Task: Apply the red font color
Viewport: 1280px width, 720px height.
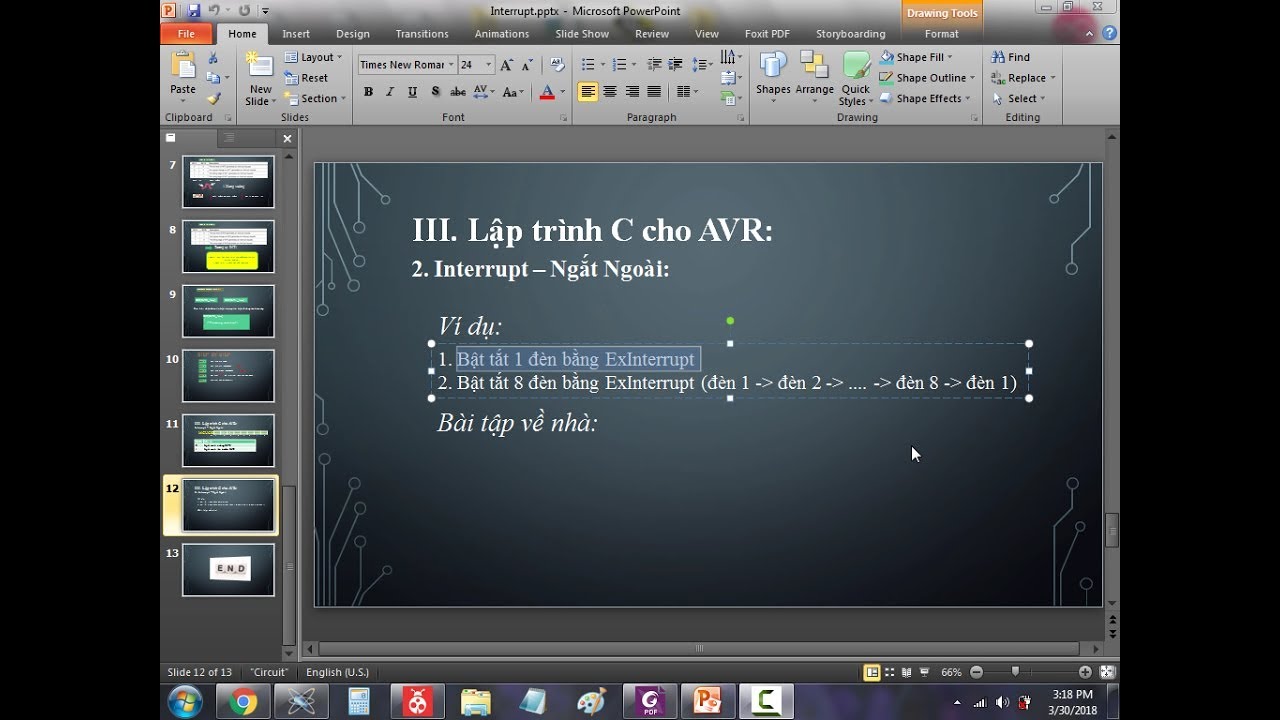Action: click(x=546, y=92)
